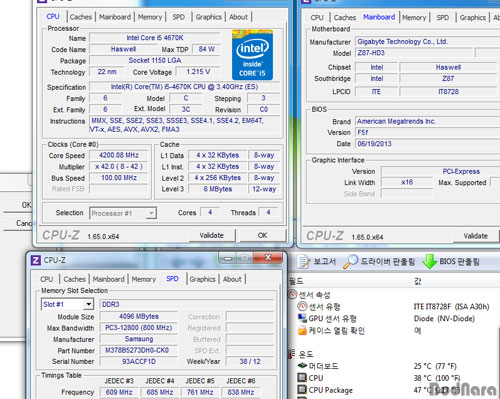Image resolution: width=500 pixels, height=399 pixels.
Task: Select the CPU tab in CPU window
Action: 53,16
